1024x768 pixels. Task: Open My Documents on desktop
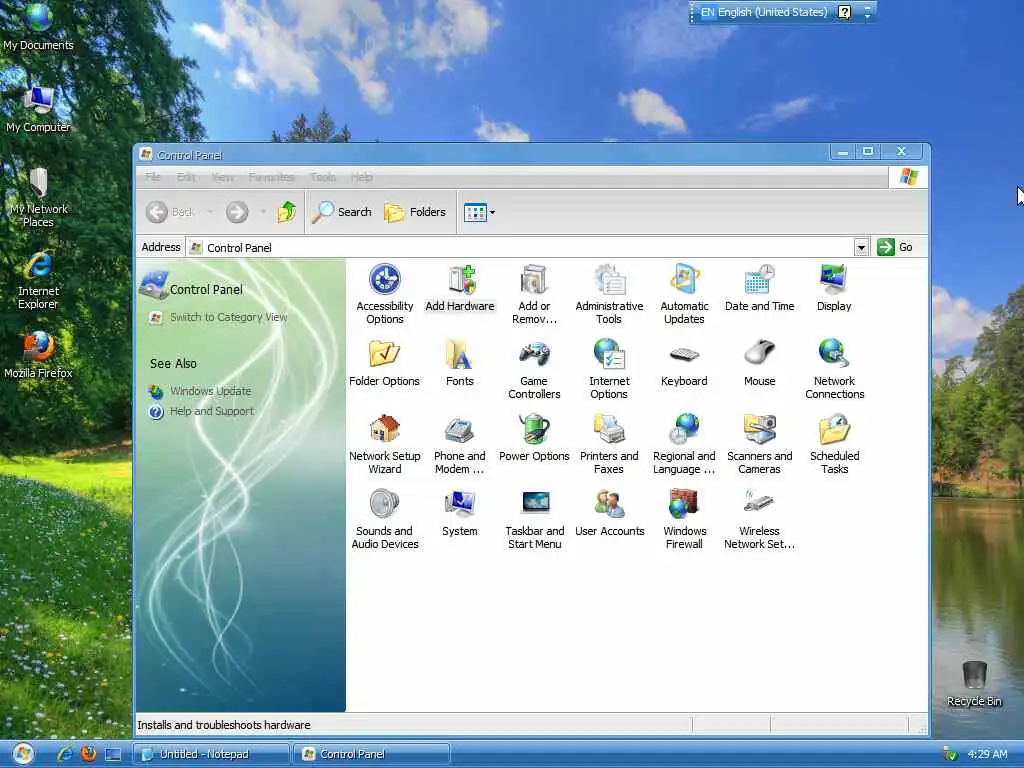[38, 27]
